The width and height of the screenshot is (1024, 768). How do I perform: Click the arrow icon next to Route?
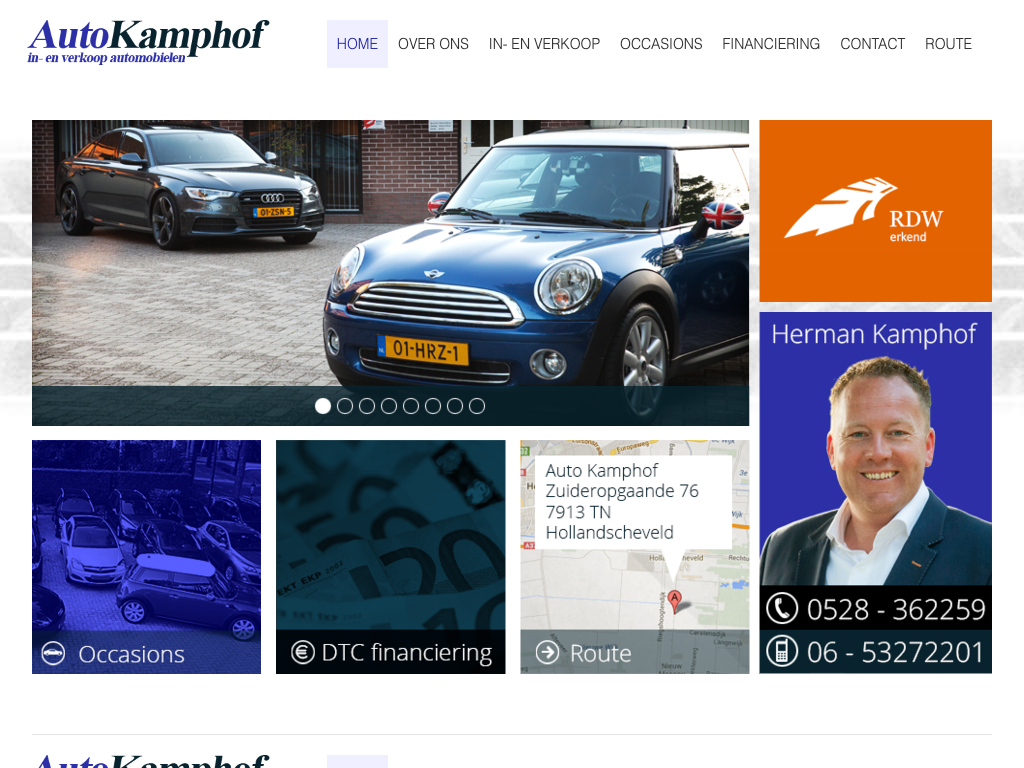pos(547,652)
